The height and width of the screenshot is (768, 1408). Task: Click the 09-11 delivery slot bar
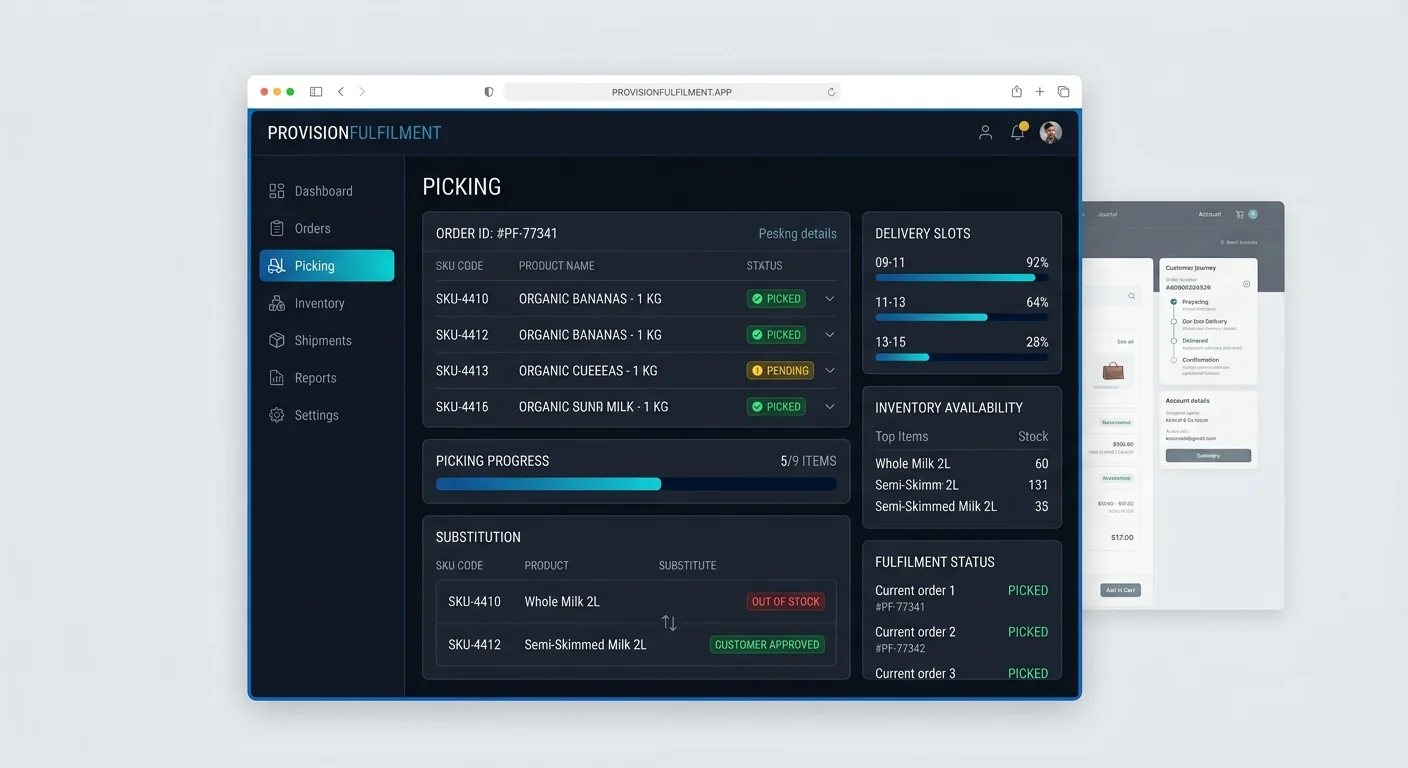pyautogui.click(x=962, y=277)
